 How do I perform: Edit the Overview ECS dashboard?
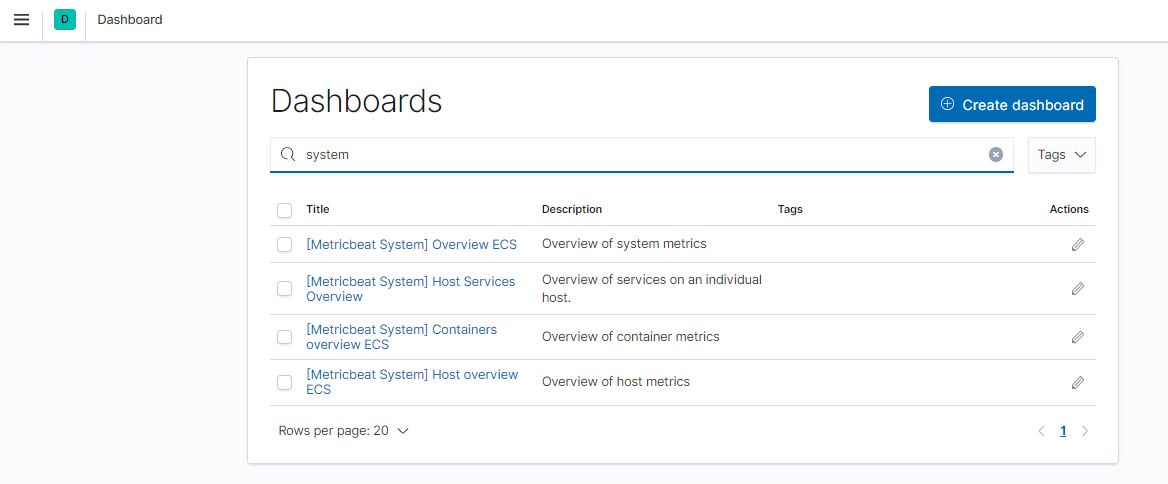pos(1077,244)
